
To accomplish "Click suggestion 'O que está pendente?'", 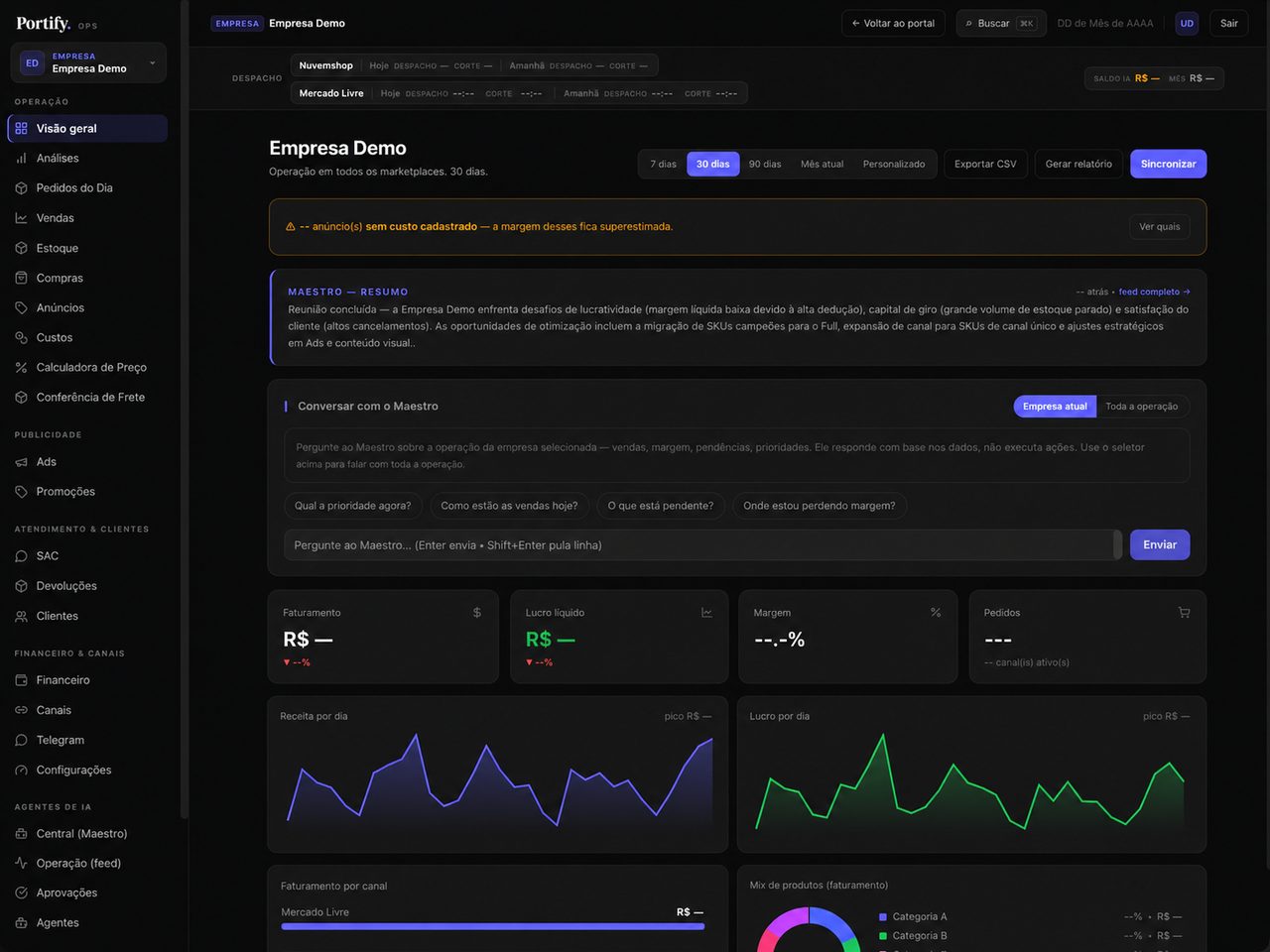I will point(661,506).
